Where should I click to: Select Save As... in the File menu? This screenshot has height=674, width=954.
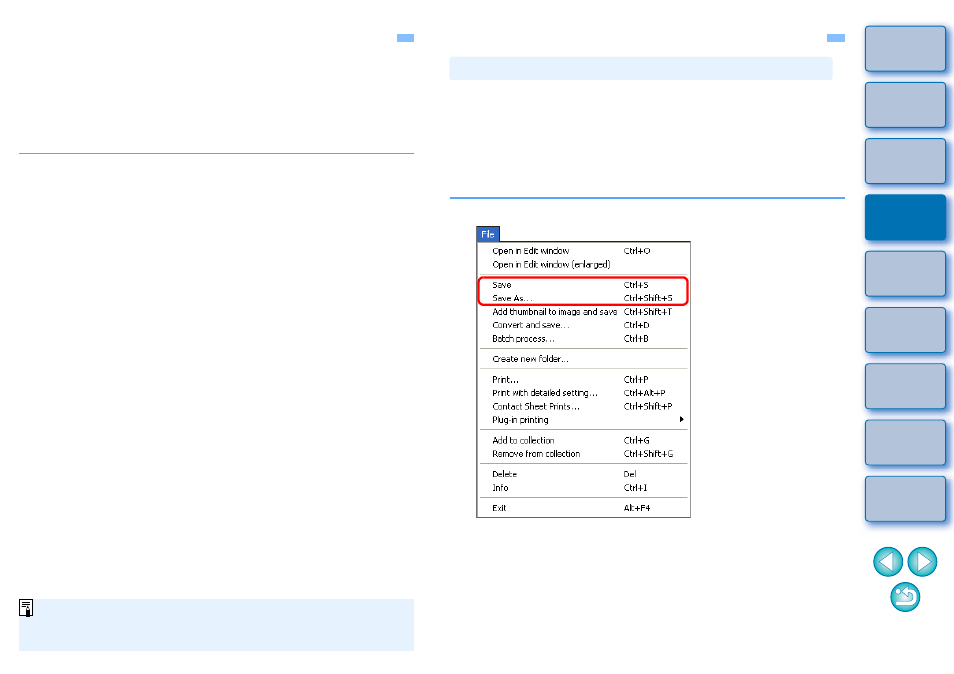pyautogui.click(x=583, y=298)
